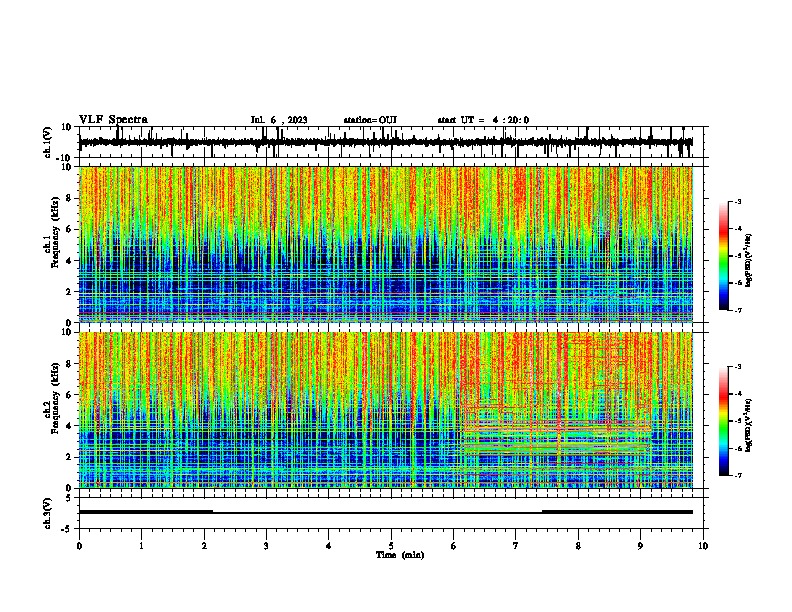
Task: Click the "ch.1(V)" waveform axis label
Action: point(48,142)
